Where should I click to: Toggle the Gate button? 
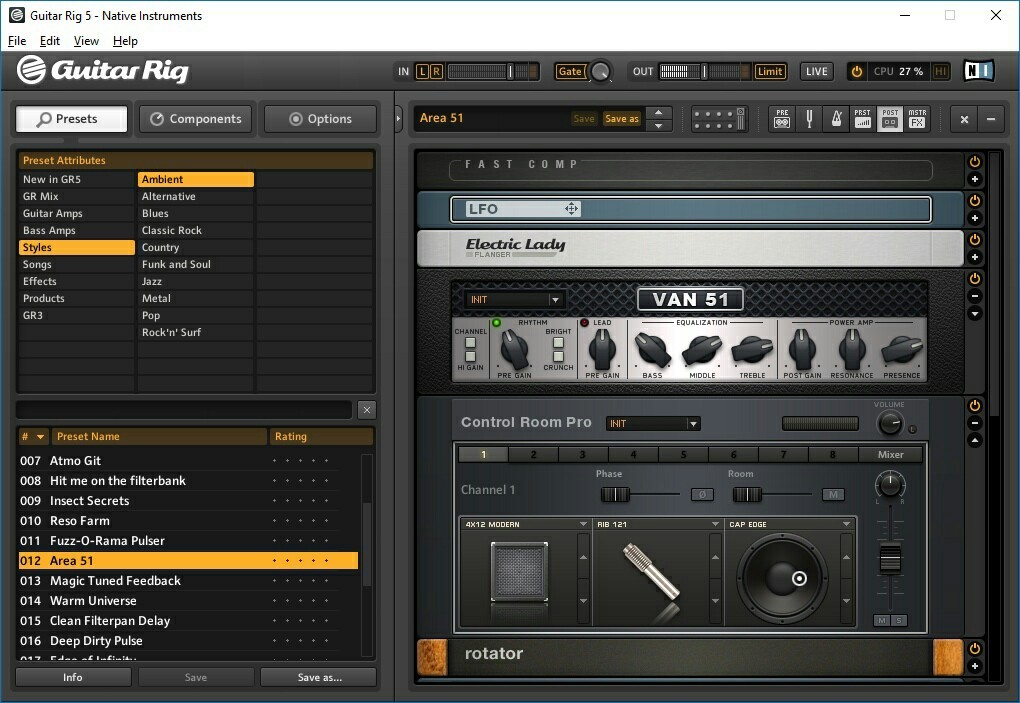click(x=570, y=72)
